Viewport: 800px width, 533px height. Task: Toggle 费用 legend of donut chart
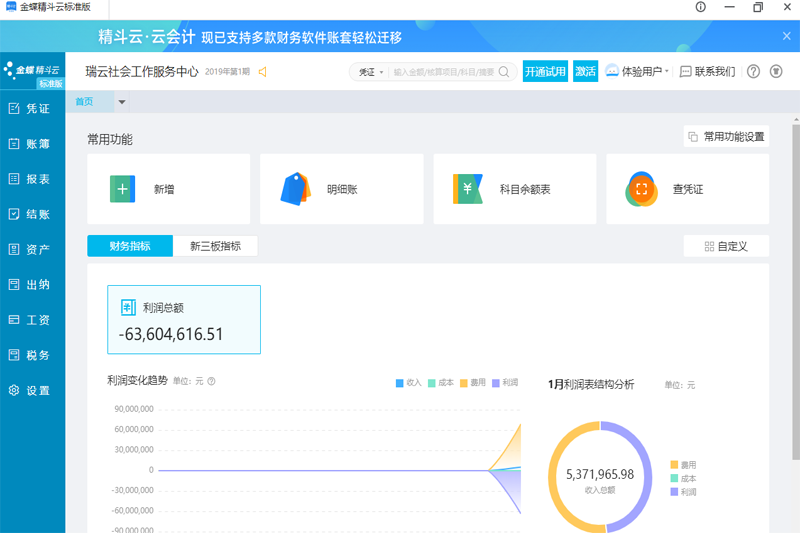point(683,465)
